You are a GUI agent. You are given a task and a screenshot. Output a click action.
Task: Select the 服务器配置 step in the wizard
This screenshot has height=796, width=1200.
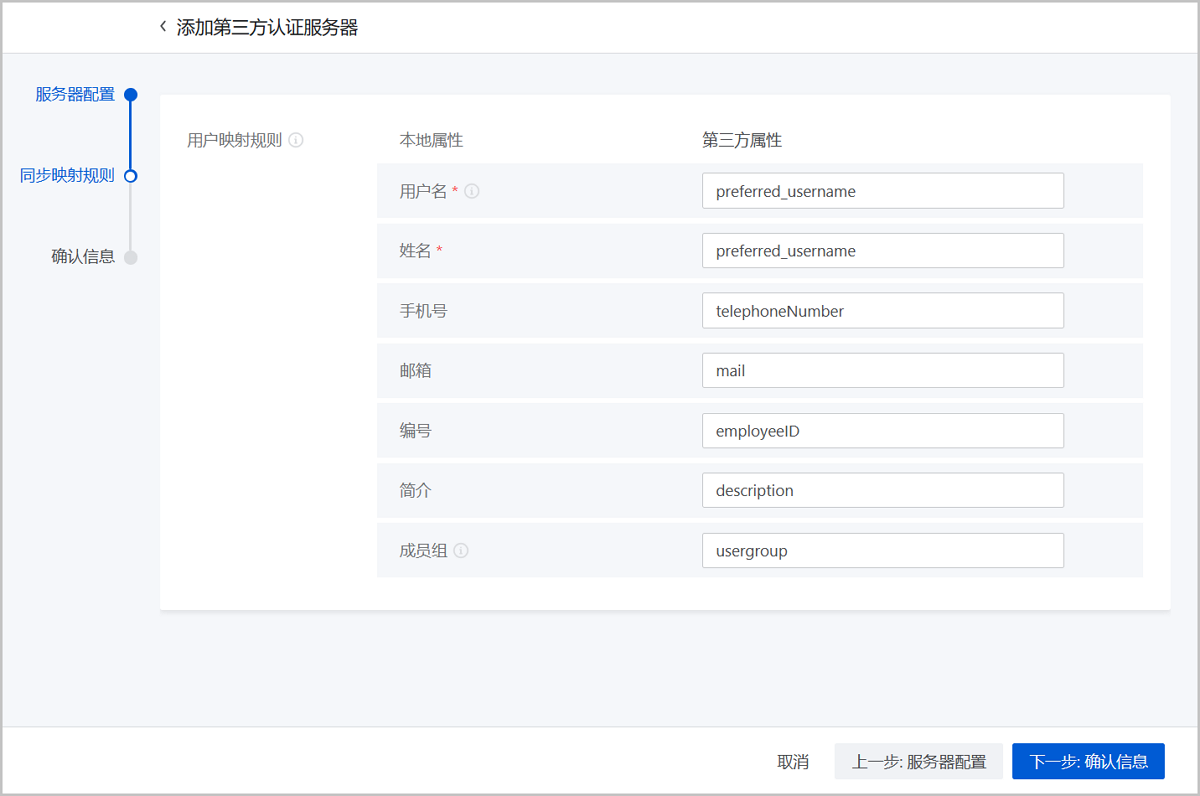click(x=75, y=95)
